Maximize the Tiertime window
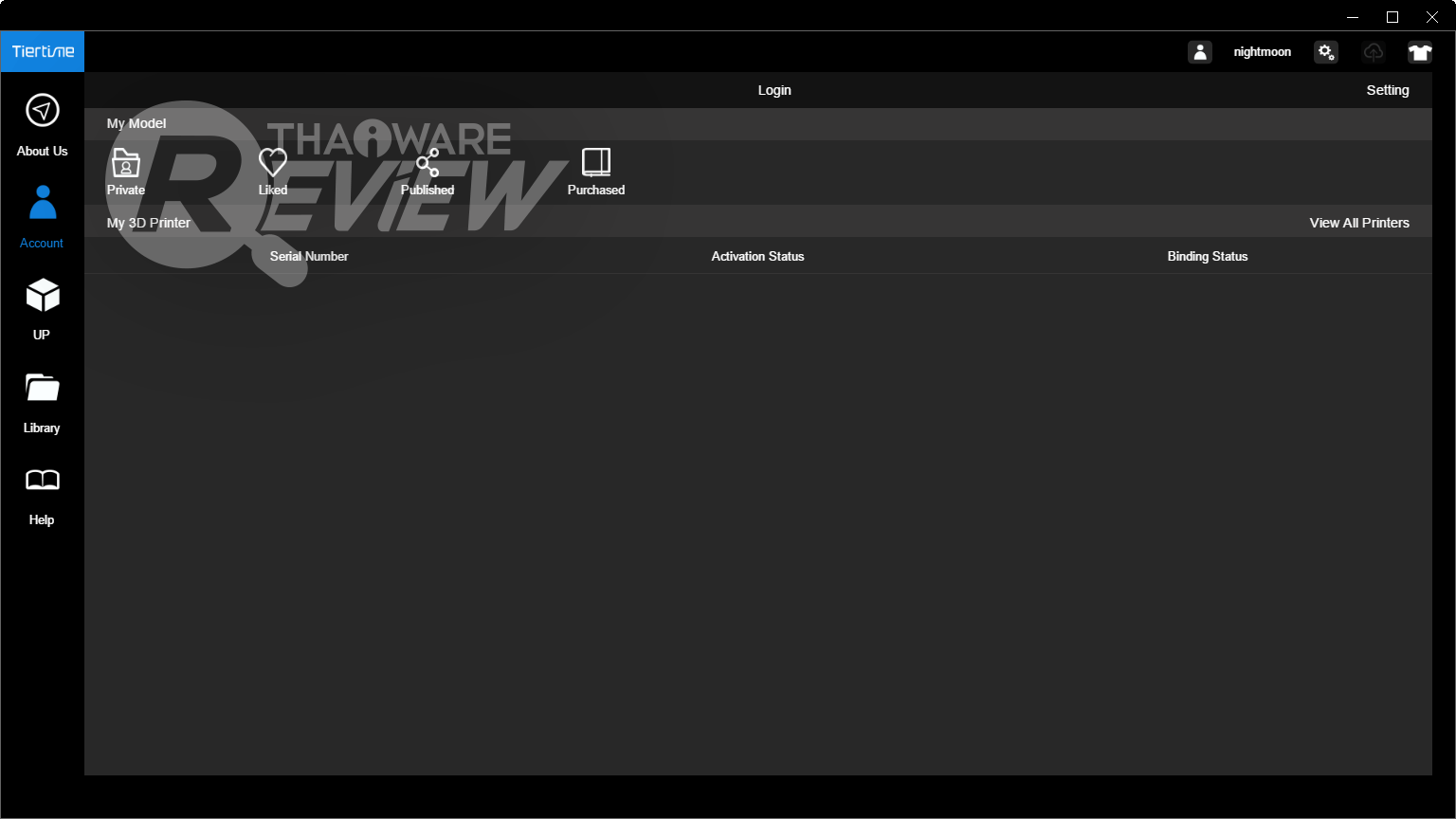The height and width of the screenshot is (819, 1456). point(1392,17)
